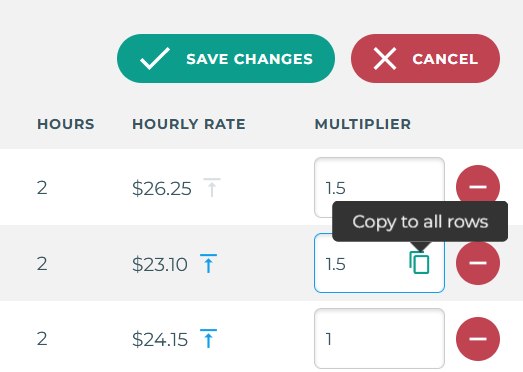523x372 pixels.
Task: Click the Multiplier column header
Action: click(363, 124)
